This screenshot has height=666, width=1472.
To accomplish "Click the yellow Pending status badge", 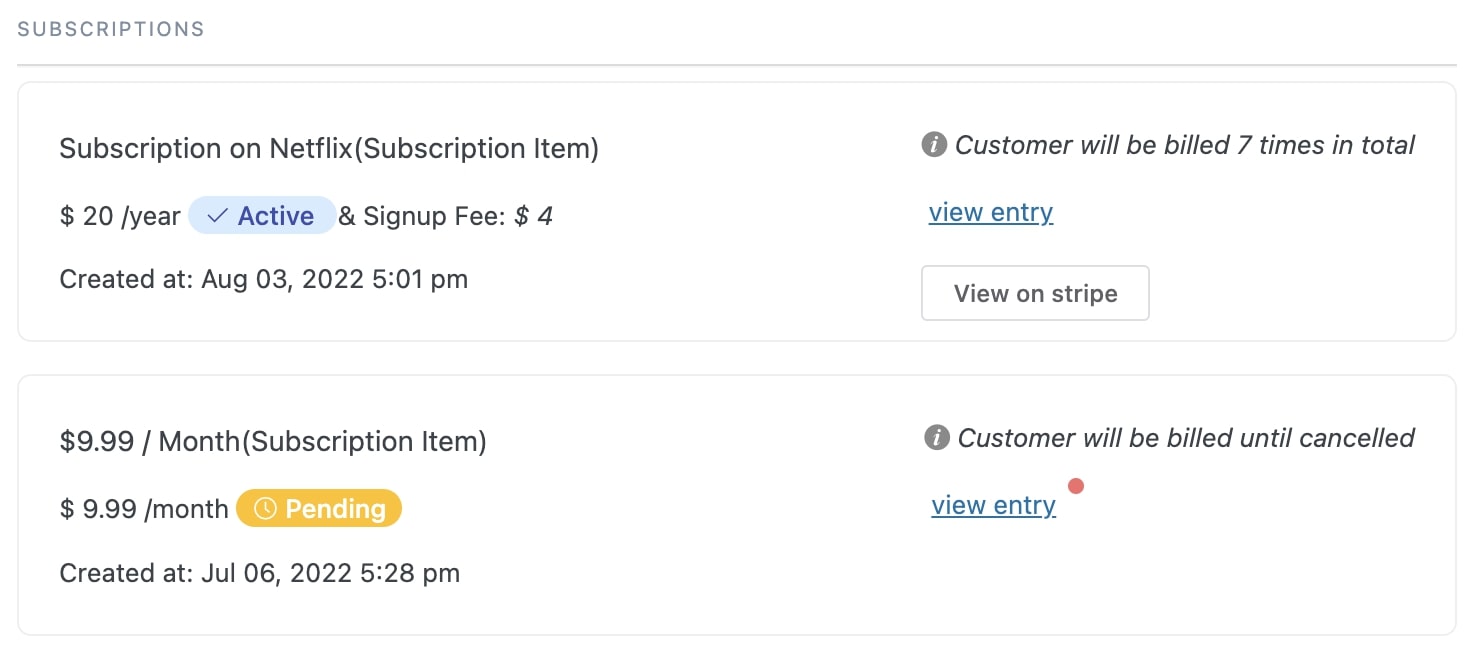I will tap(319, 509).
